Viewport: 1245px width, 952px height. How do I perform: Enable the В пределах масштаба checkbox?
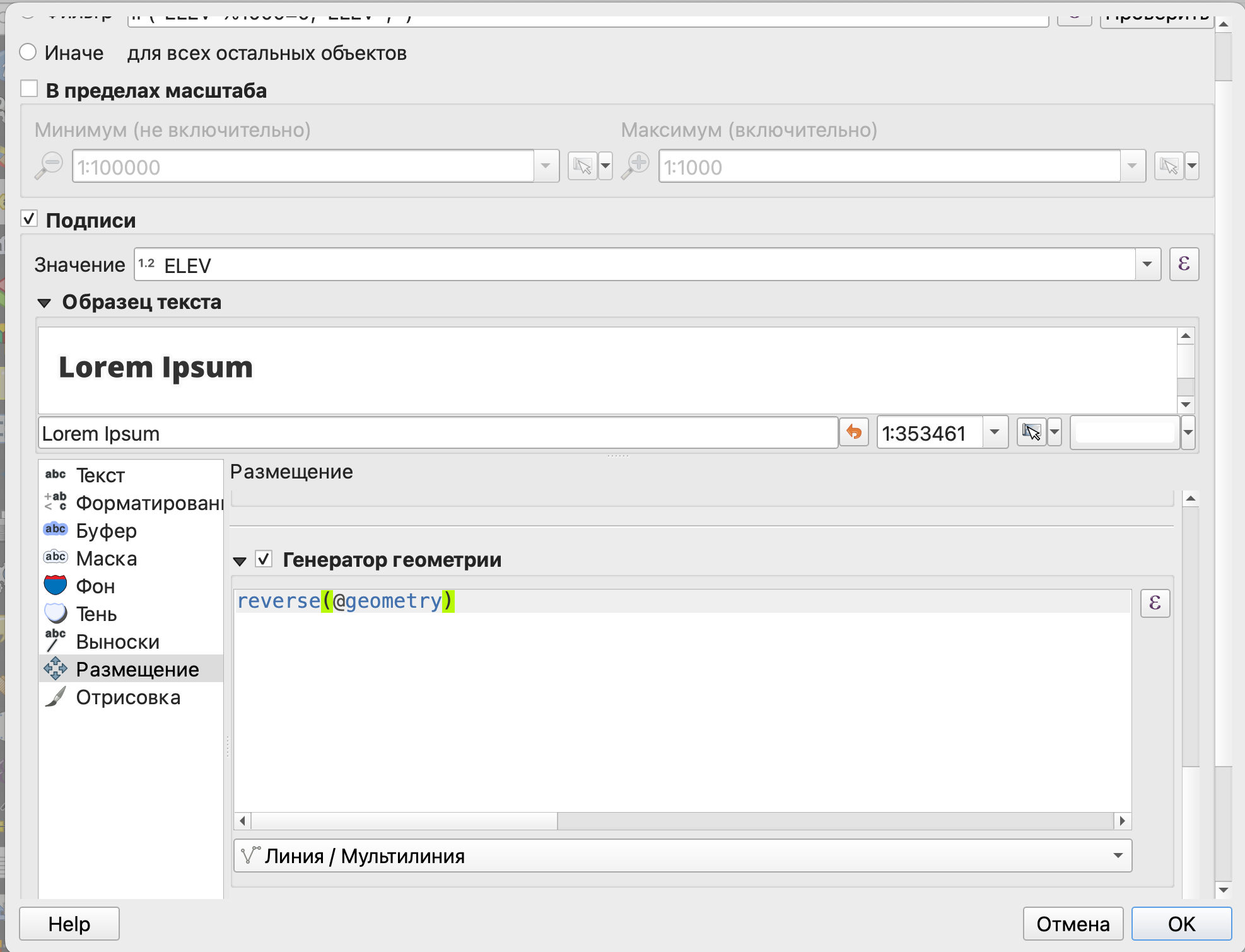click(29, 89)
